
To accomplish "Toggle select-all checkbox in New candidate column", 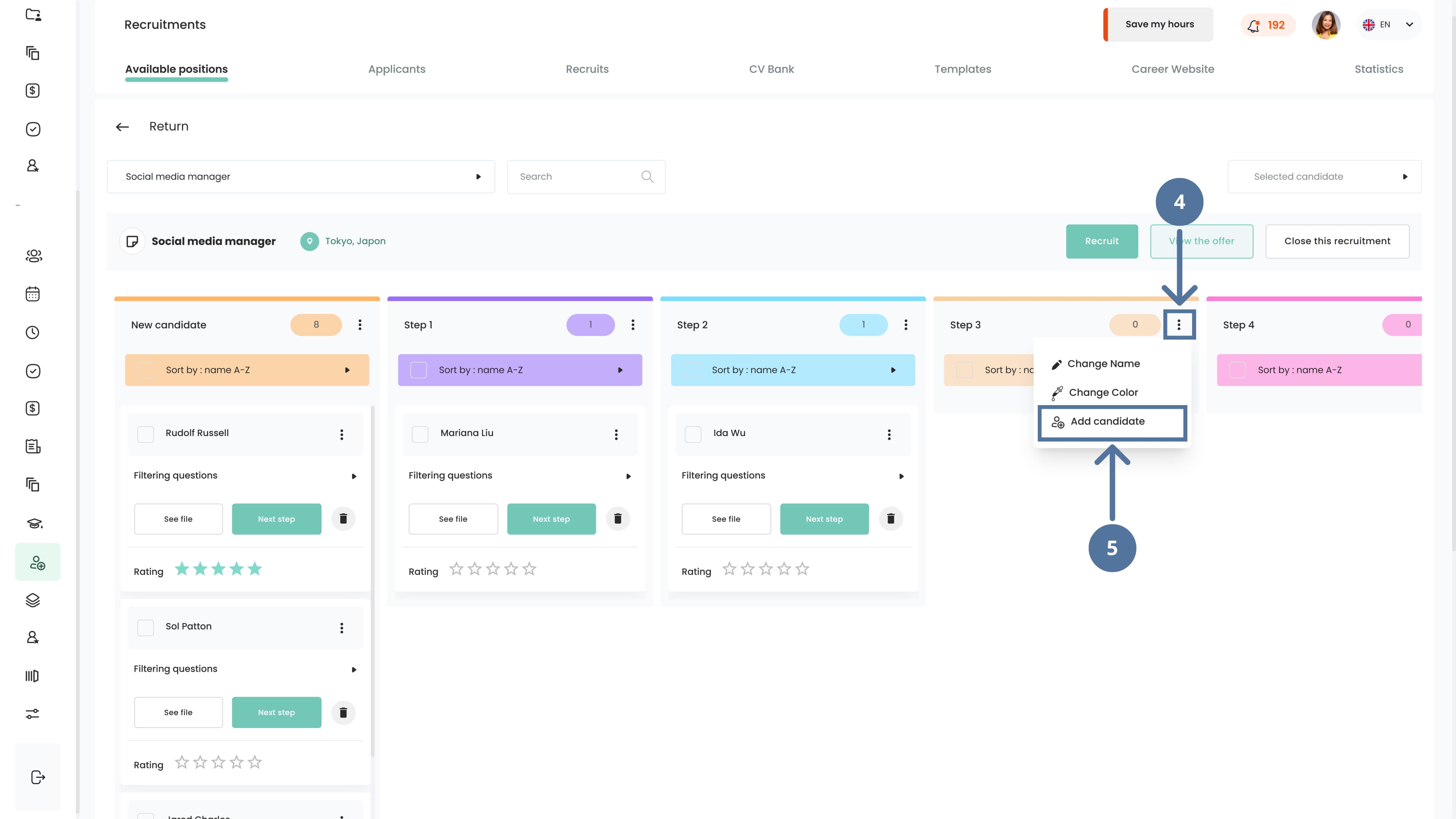I will pos(146,370).
